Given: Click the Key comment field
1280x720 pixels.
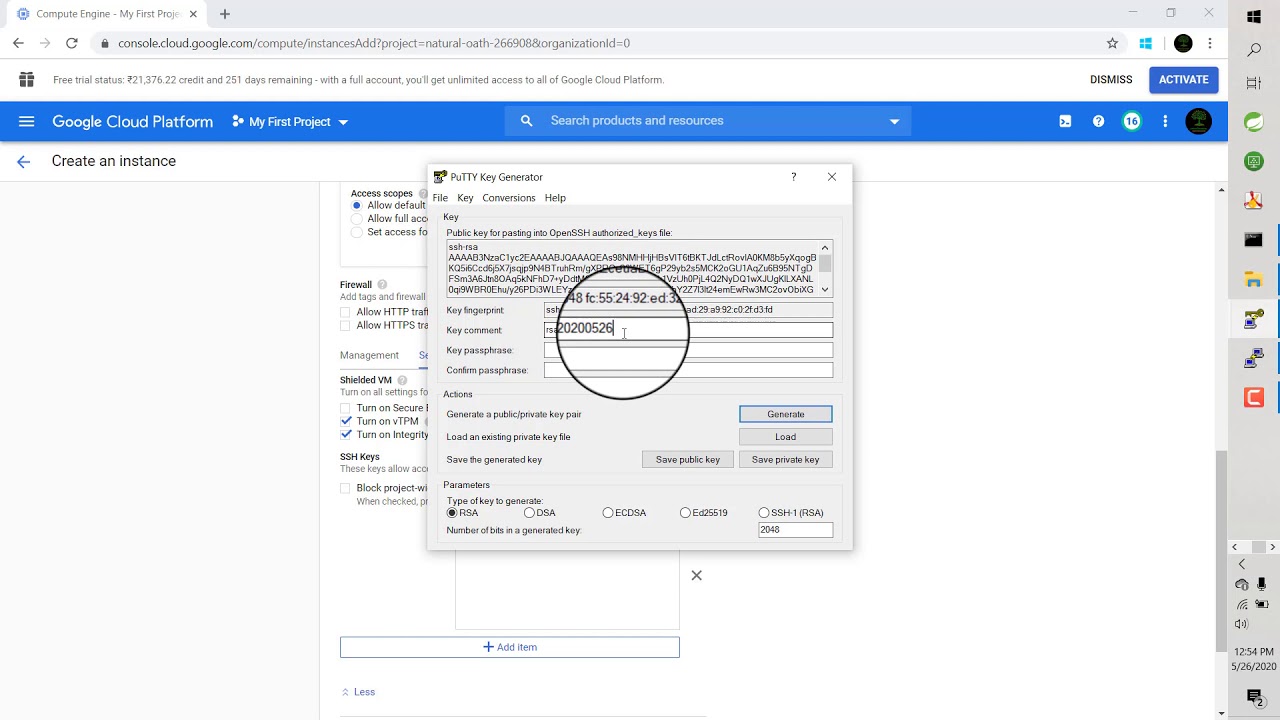Looking at the screenshot, I should pos(688,330).
